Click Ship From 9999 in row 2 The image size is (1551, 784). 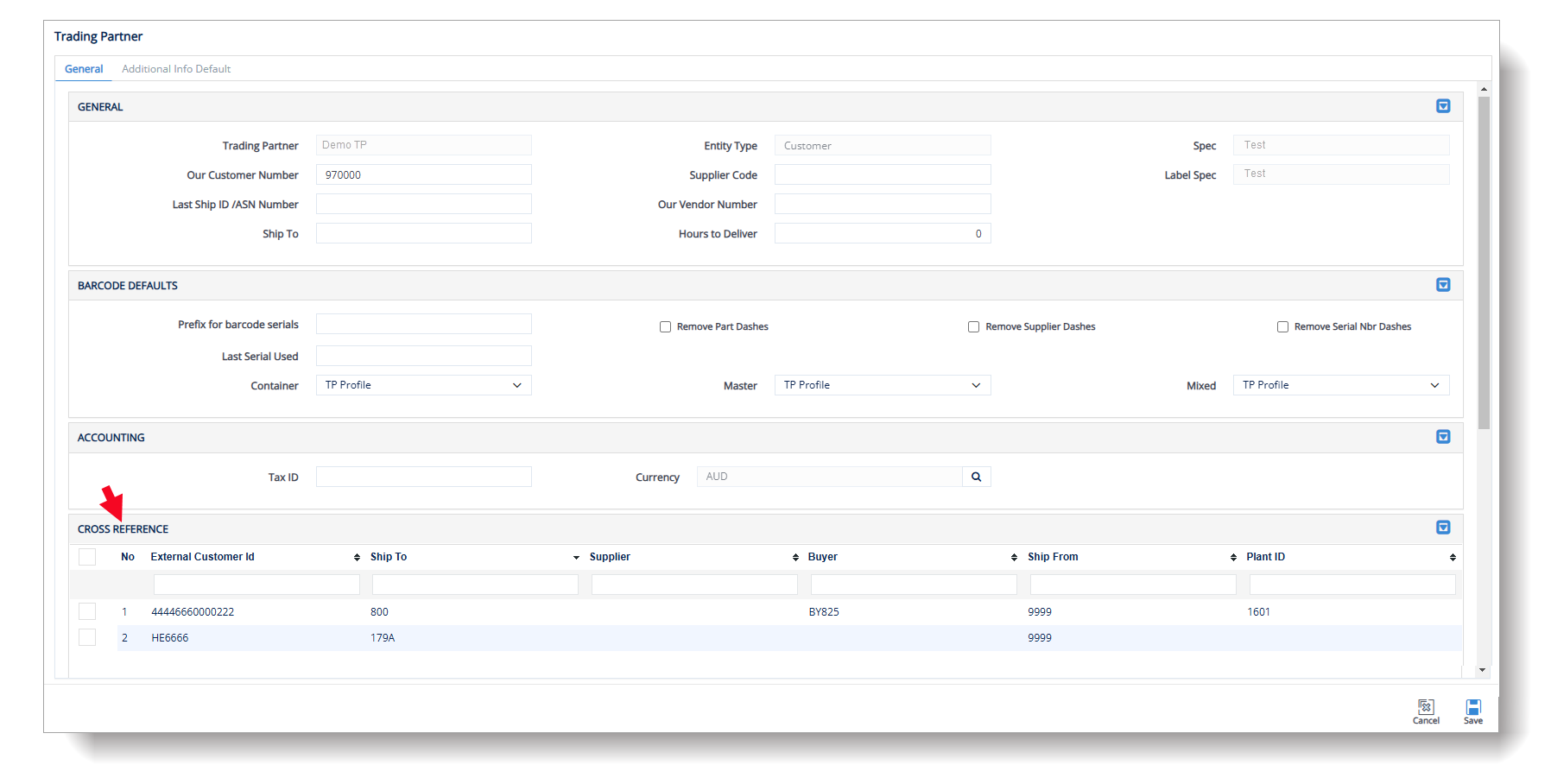point(1040,637)
